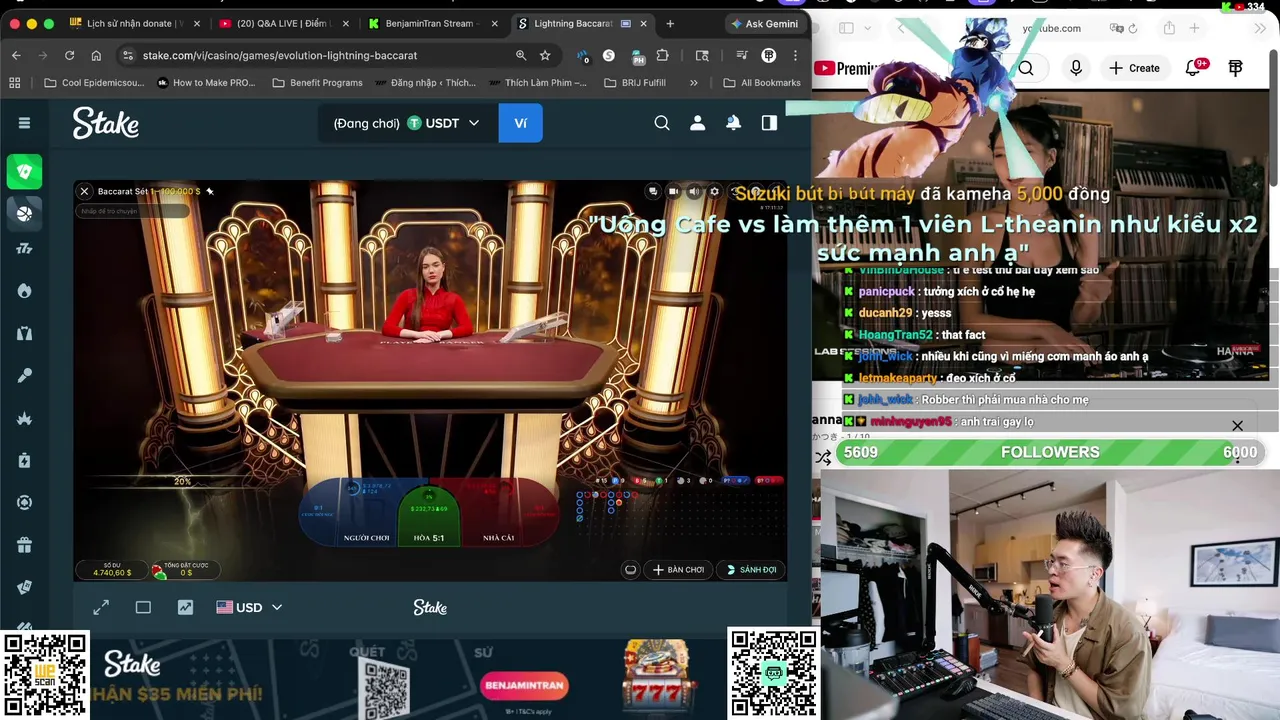Open the gift box icon in sidebar

[x=24, y=545]
